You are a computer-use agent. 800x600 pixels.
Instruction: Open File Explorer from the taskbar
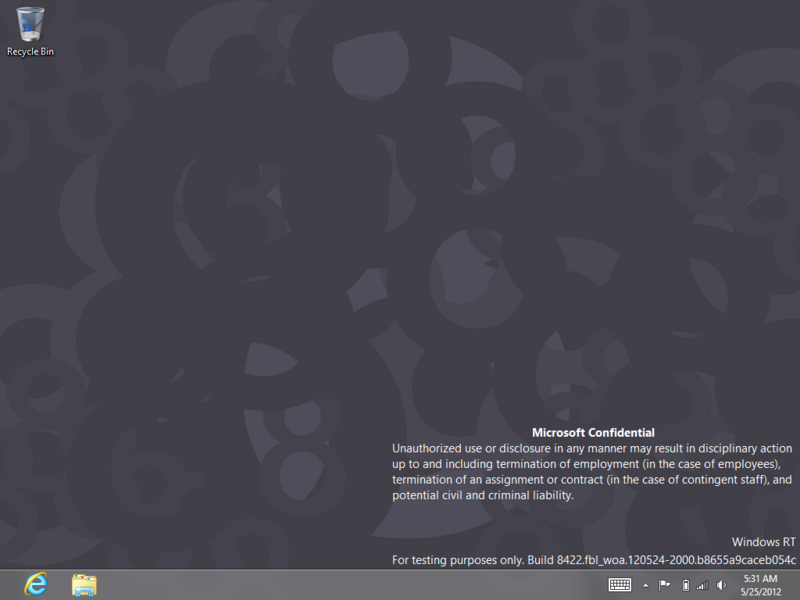coord(84,585)
